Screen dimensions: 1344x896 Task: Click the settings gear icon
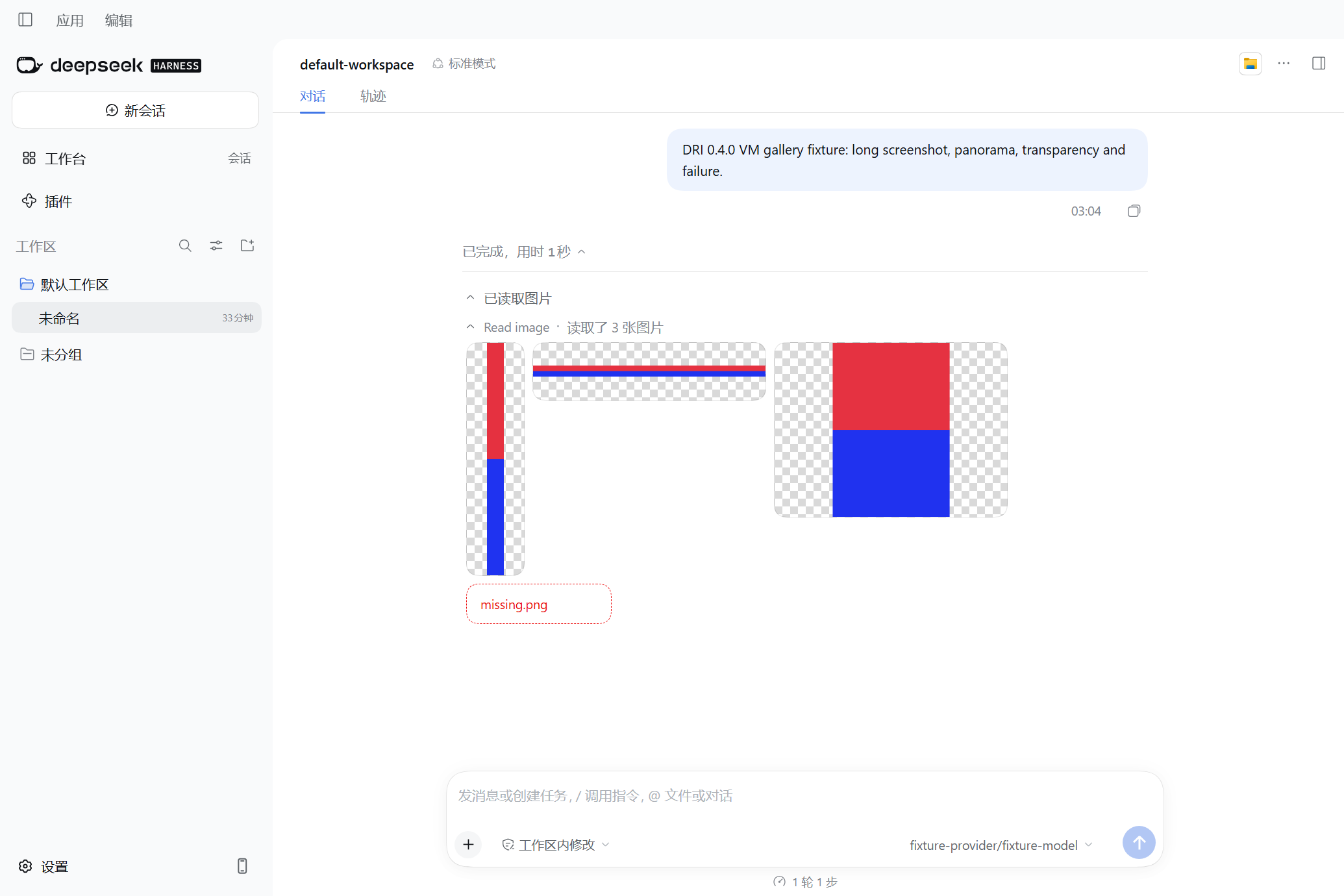pos(25,866)
